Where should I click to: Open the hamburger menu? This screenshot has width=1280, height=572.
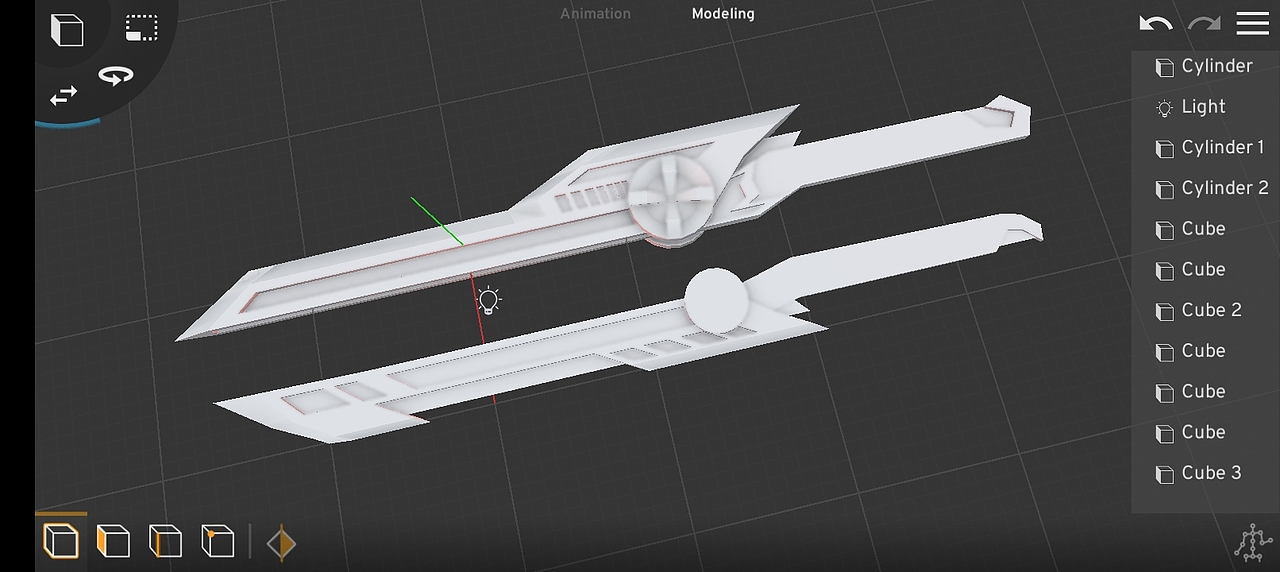coord(1252,23)
